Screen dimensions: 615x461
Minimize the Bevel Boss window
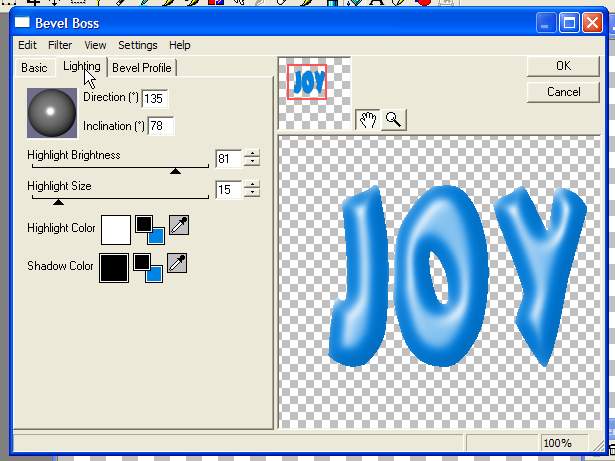(x=546, y=23)
